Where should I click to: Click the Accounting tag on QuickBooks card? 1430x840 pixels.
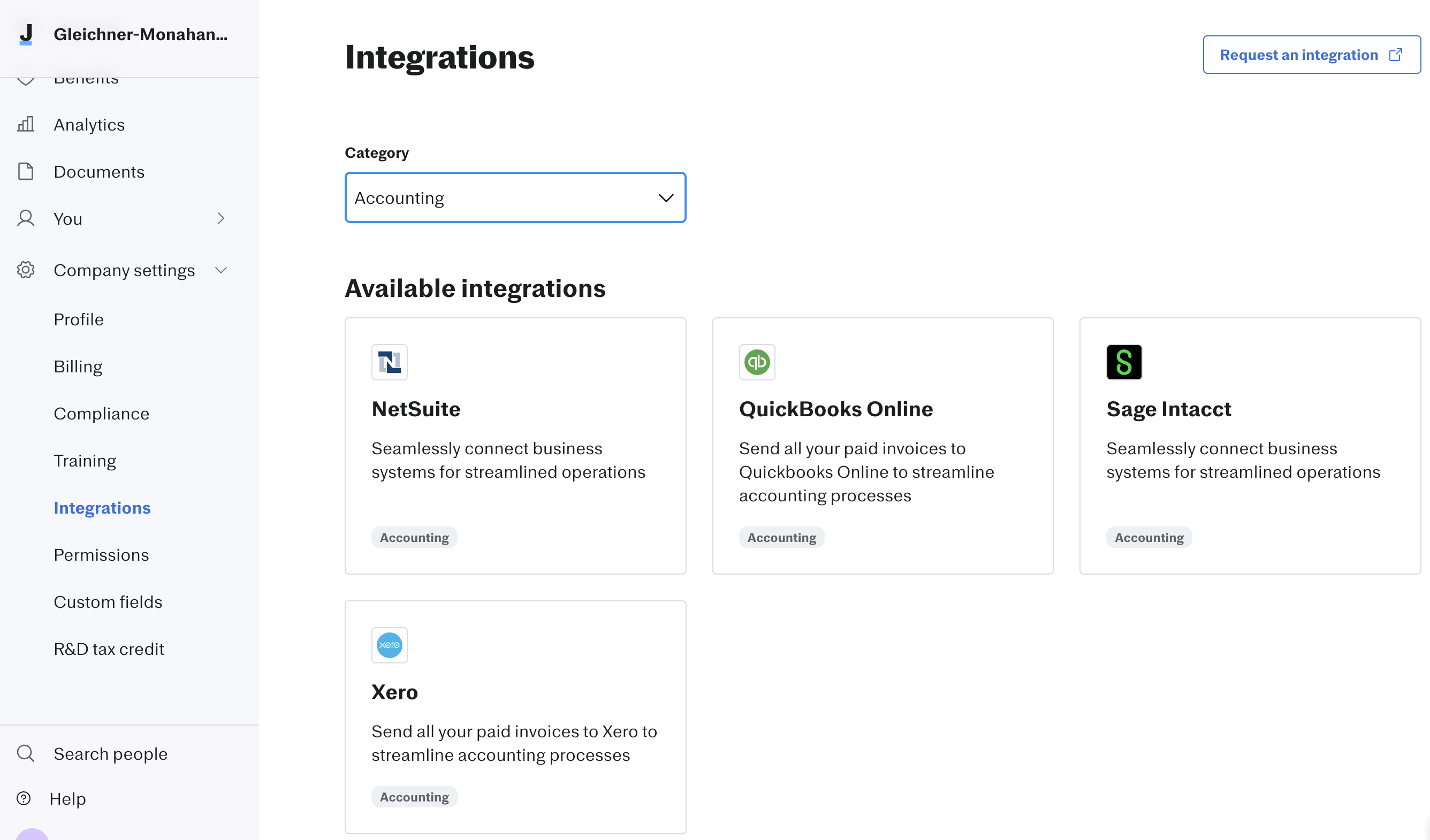pos(781,537)
